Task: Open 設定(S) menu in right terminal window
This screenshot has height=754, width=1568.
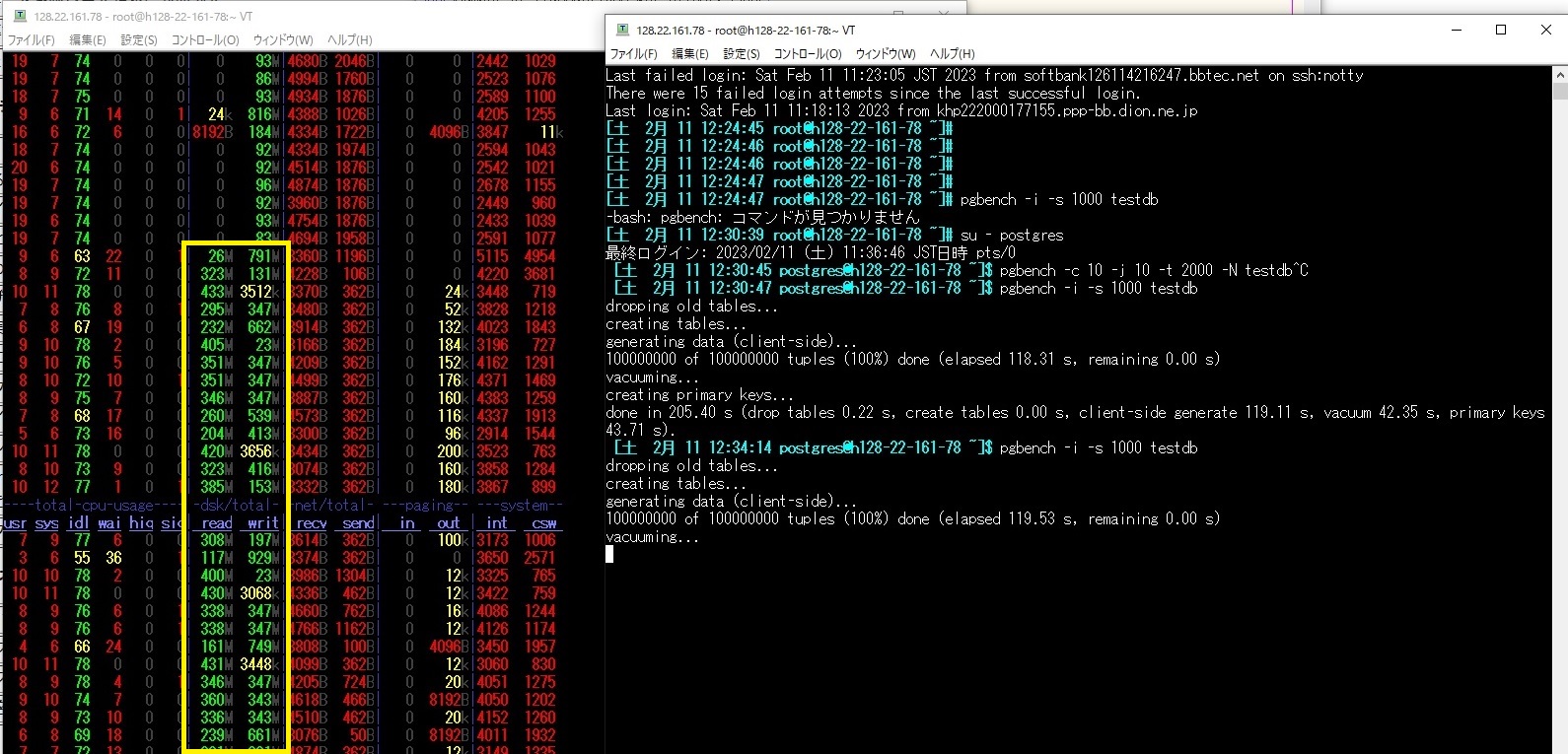Action: 741,54
